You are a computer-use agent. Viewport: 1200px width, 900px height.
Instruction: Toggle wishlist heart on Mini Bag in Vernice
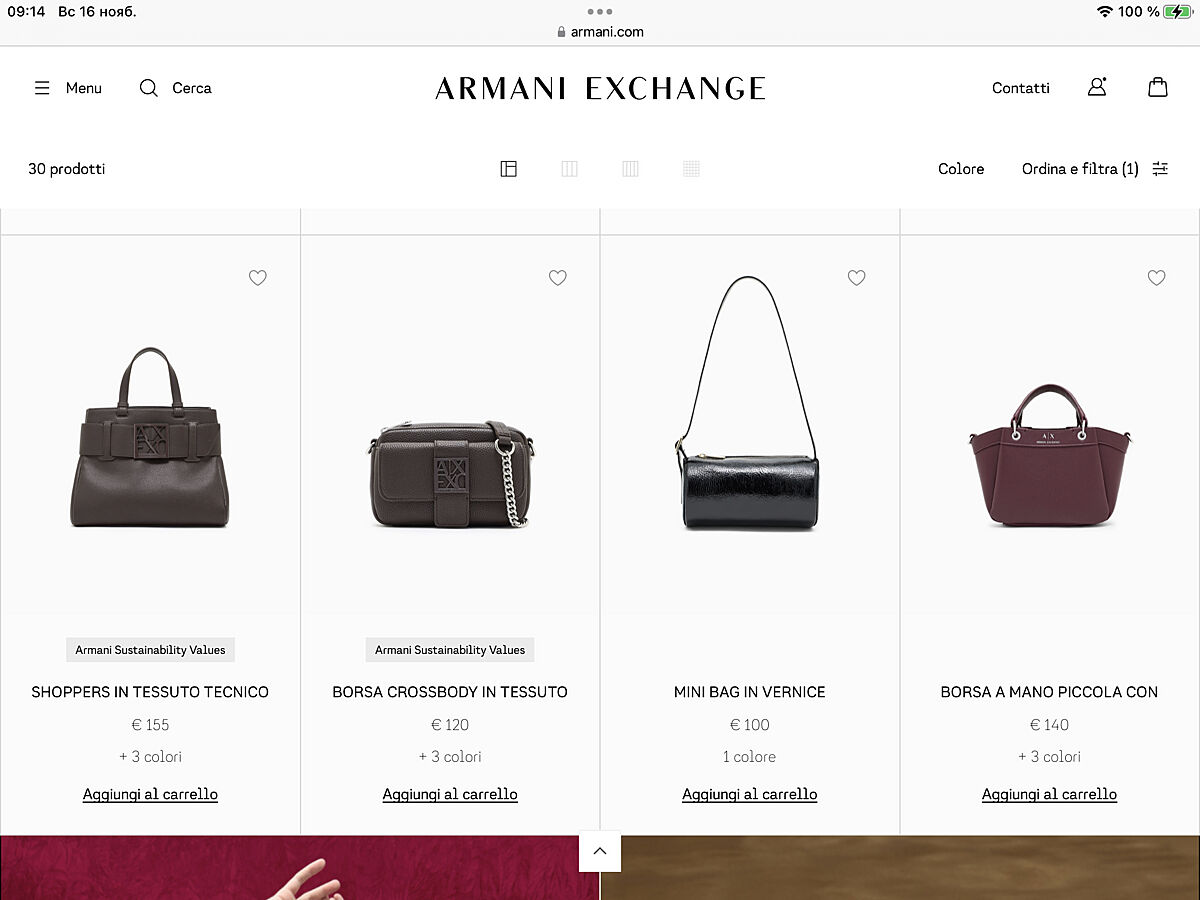point(857,278)
